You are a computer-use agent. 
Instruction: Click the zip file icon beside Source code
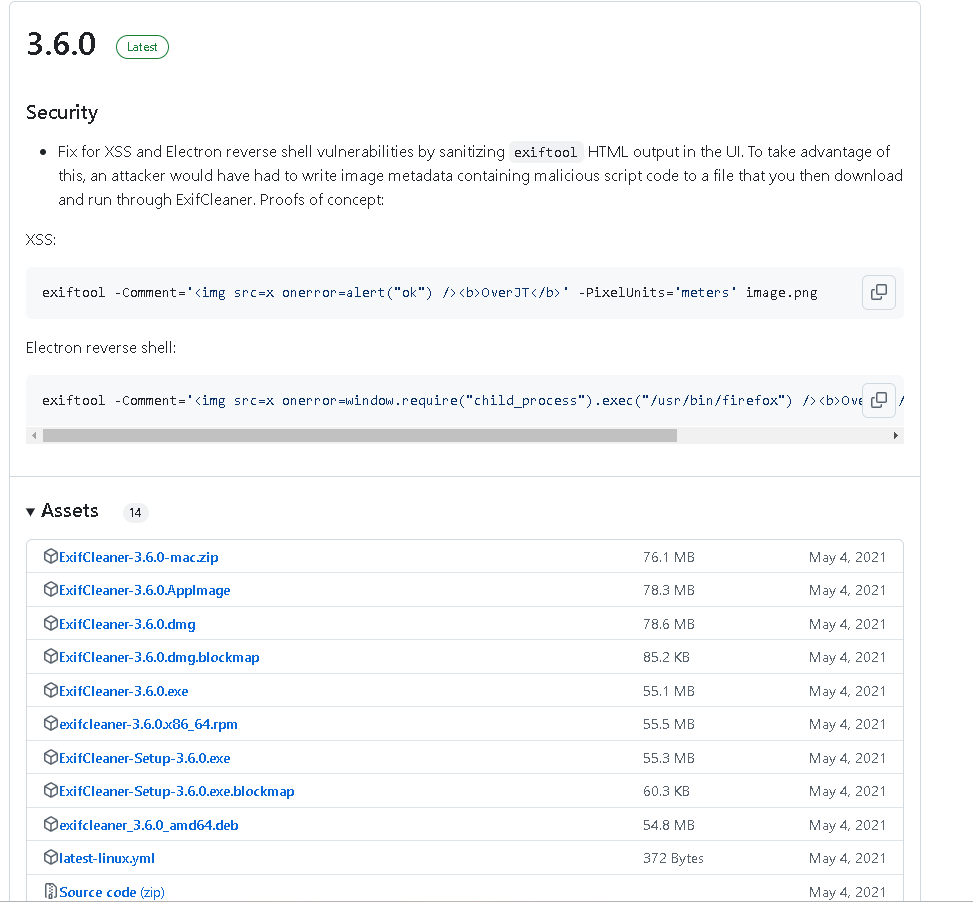(x=51, y=891)
